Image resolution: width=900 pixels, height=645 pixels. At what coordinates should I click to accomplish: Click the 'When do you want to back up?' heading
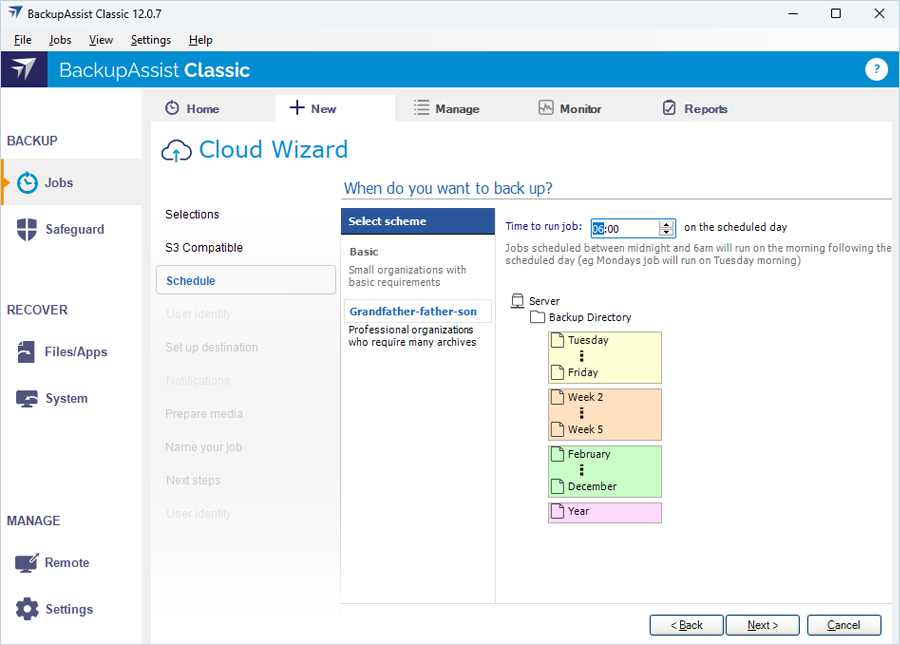[x=448, y=188]
